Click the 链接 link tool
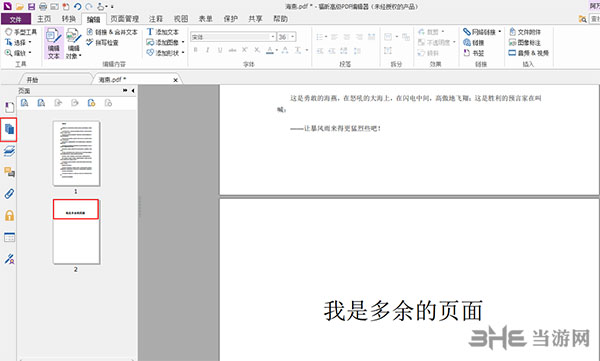Viewport: 600px width, 361px height. (474, 42)
